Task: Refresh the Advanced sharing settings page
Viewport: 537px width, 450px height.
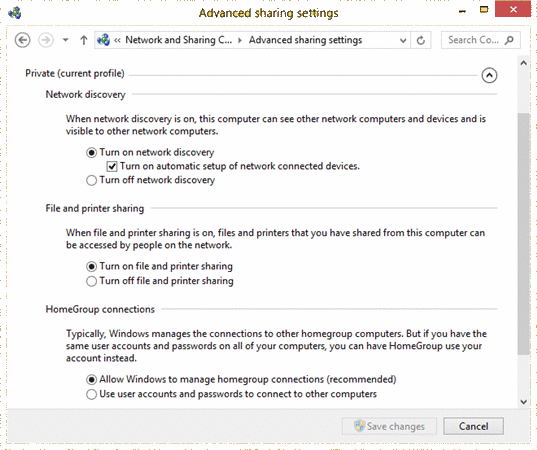Action: (421, 40)
